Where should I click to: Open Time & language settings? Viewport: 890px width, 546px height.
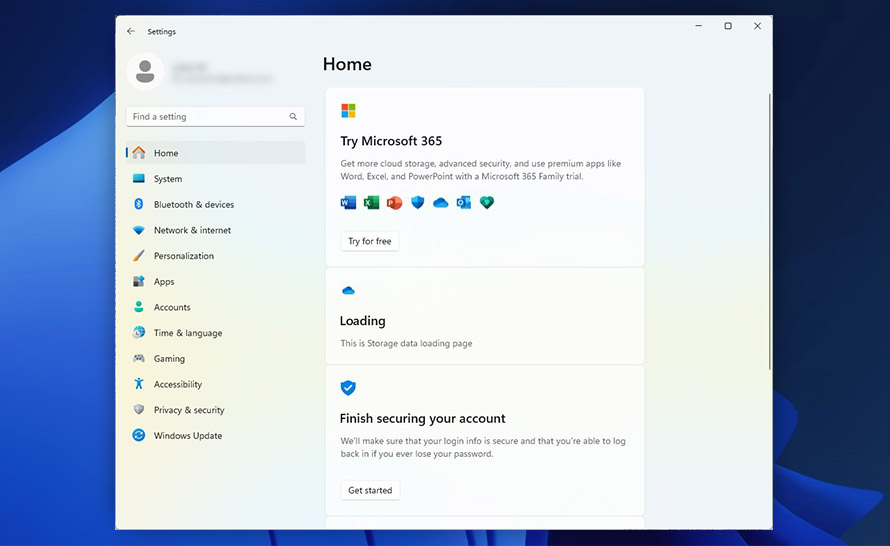(x=216, y=333)
